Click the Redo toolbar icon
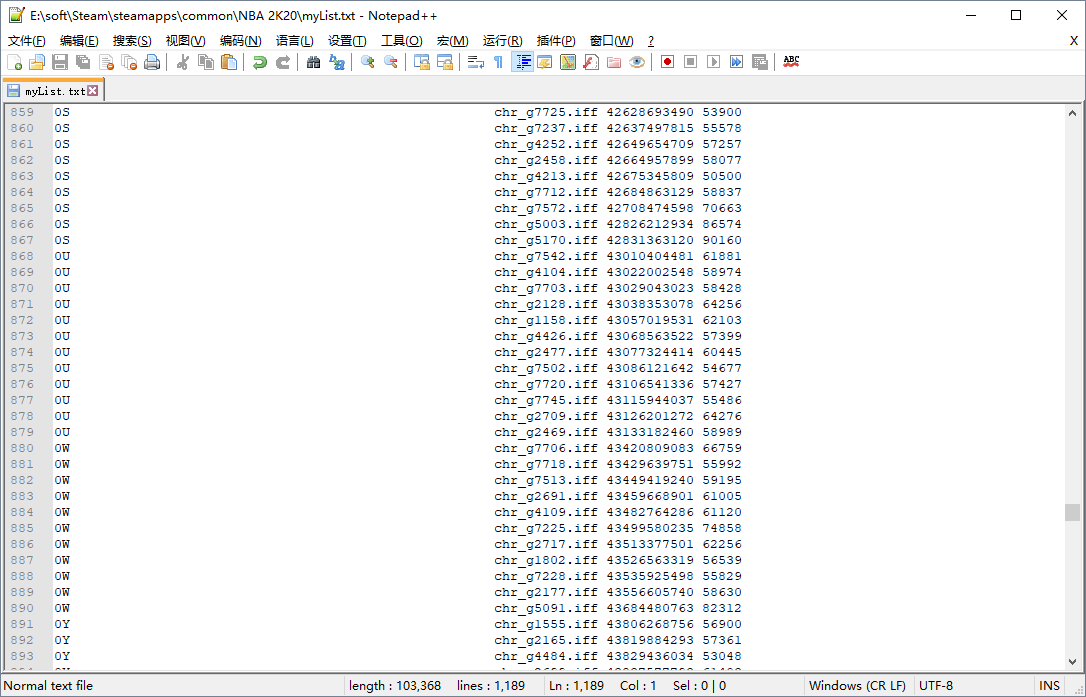 tap(283, 62)
